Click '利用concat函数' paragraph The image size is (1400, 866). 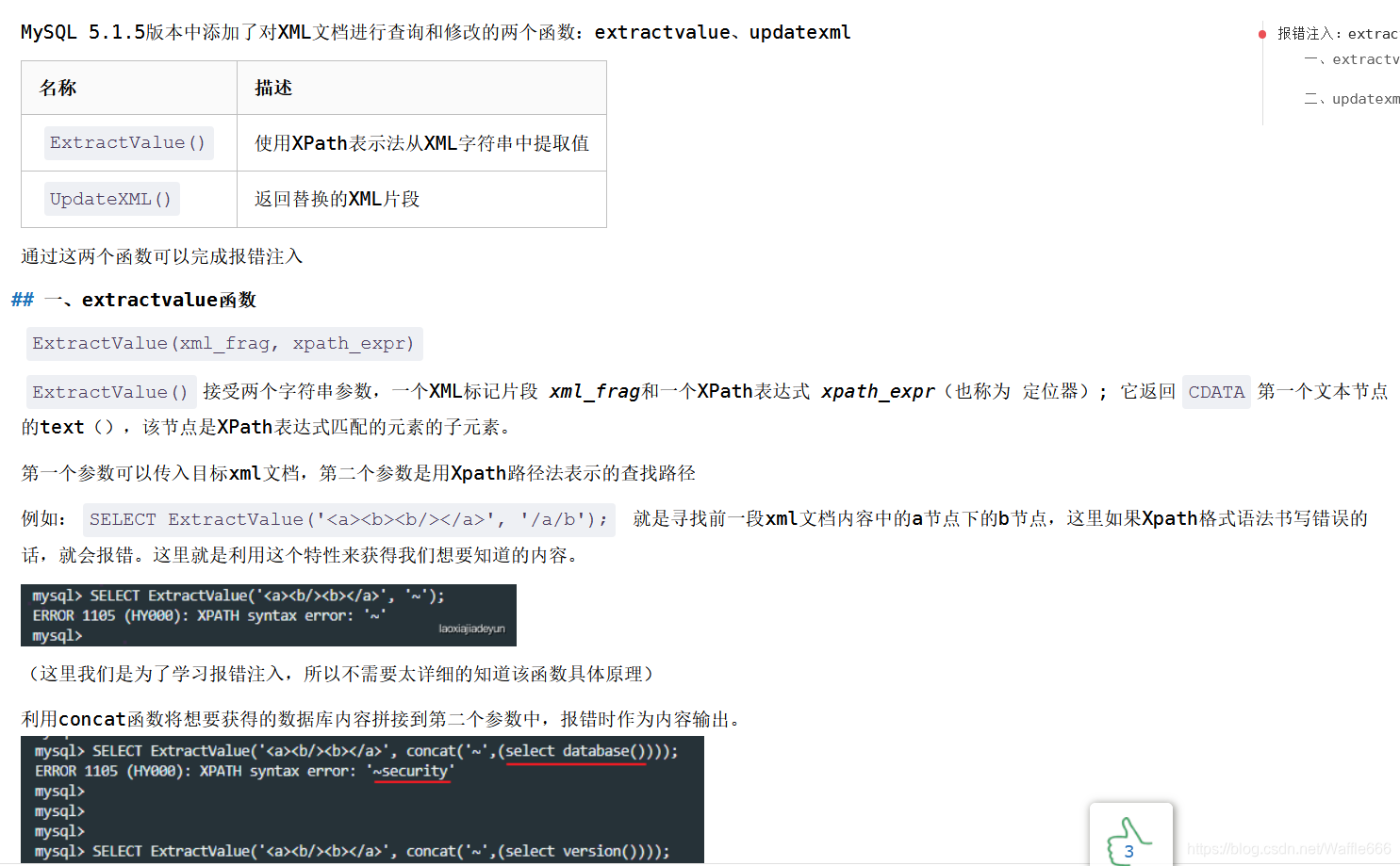coord(385,719)
